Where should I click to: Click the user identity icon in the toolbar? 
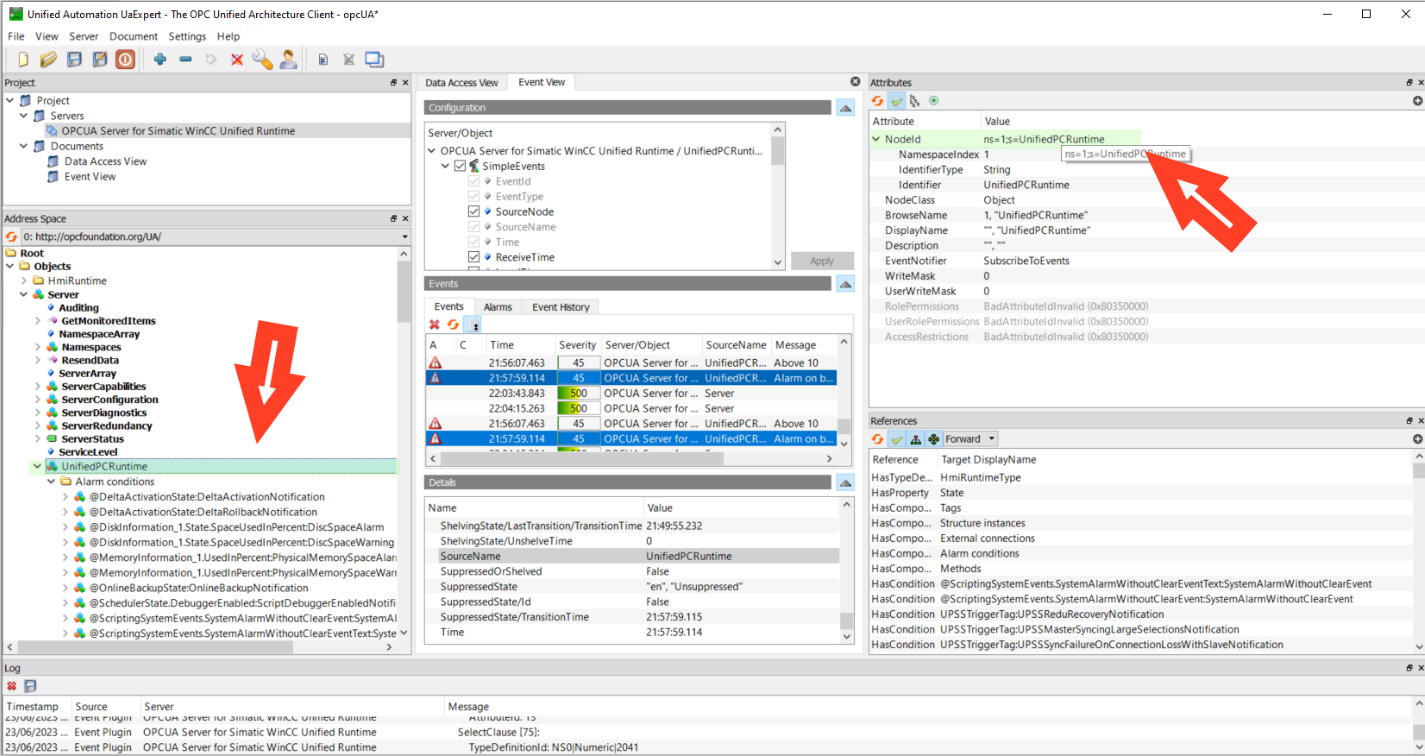pyautogui.click(x=288, y=60)
